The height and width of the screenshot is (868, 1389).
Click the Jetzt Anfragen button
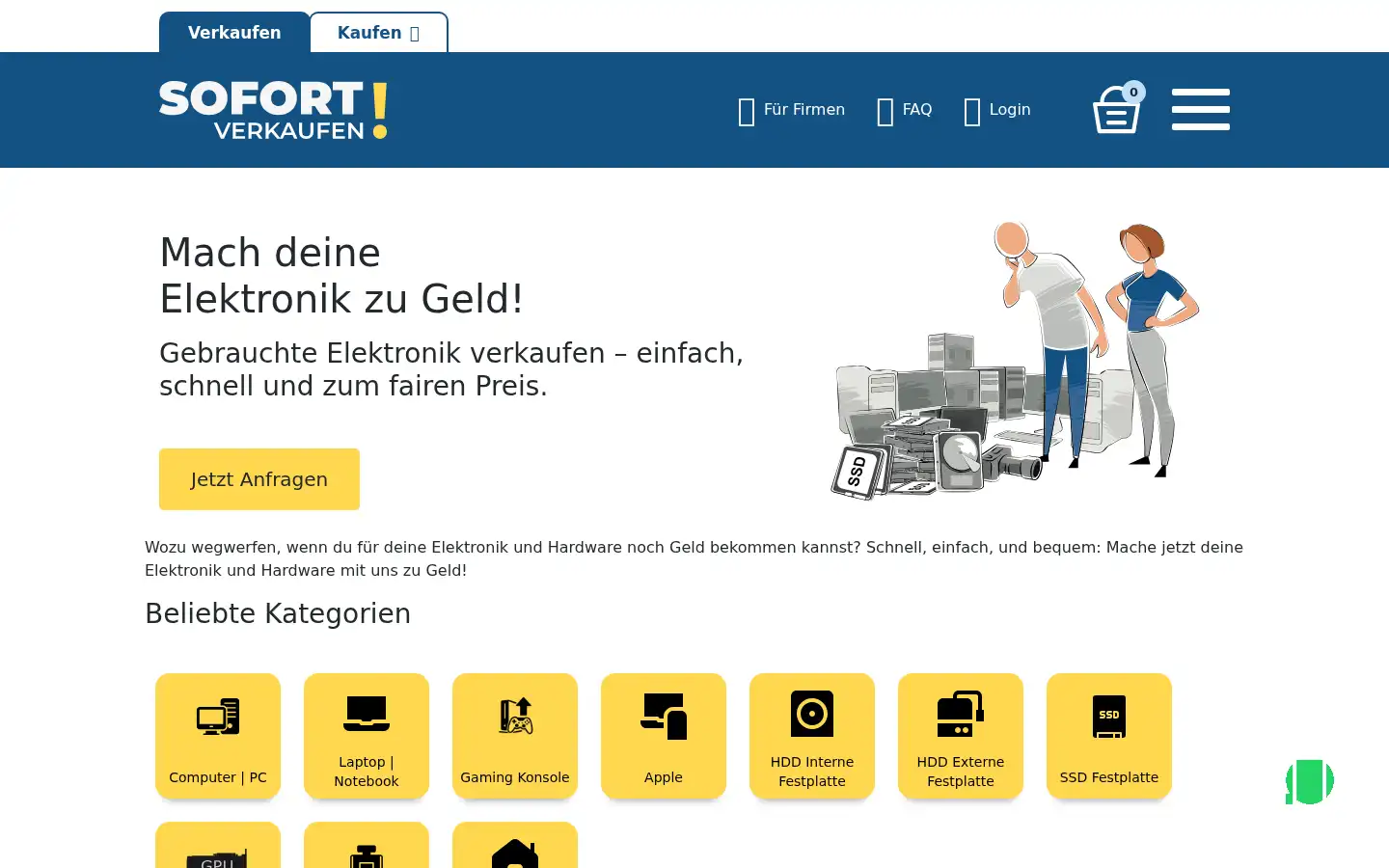(259, 479)
